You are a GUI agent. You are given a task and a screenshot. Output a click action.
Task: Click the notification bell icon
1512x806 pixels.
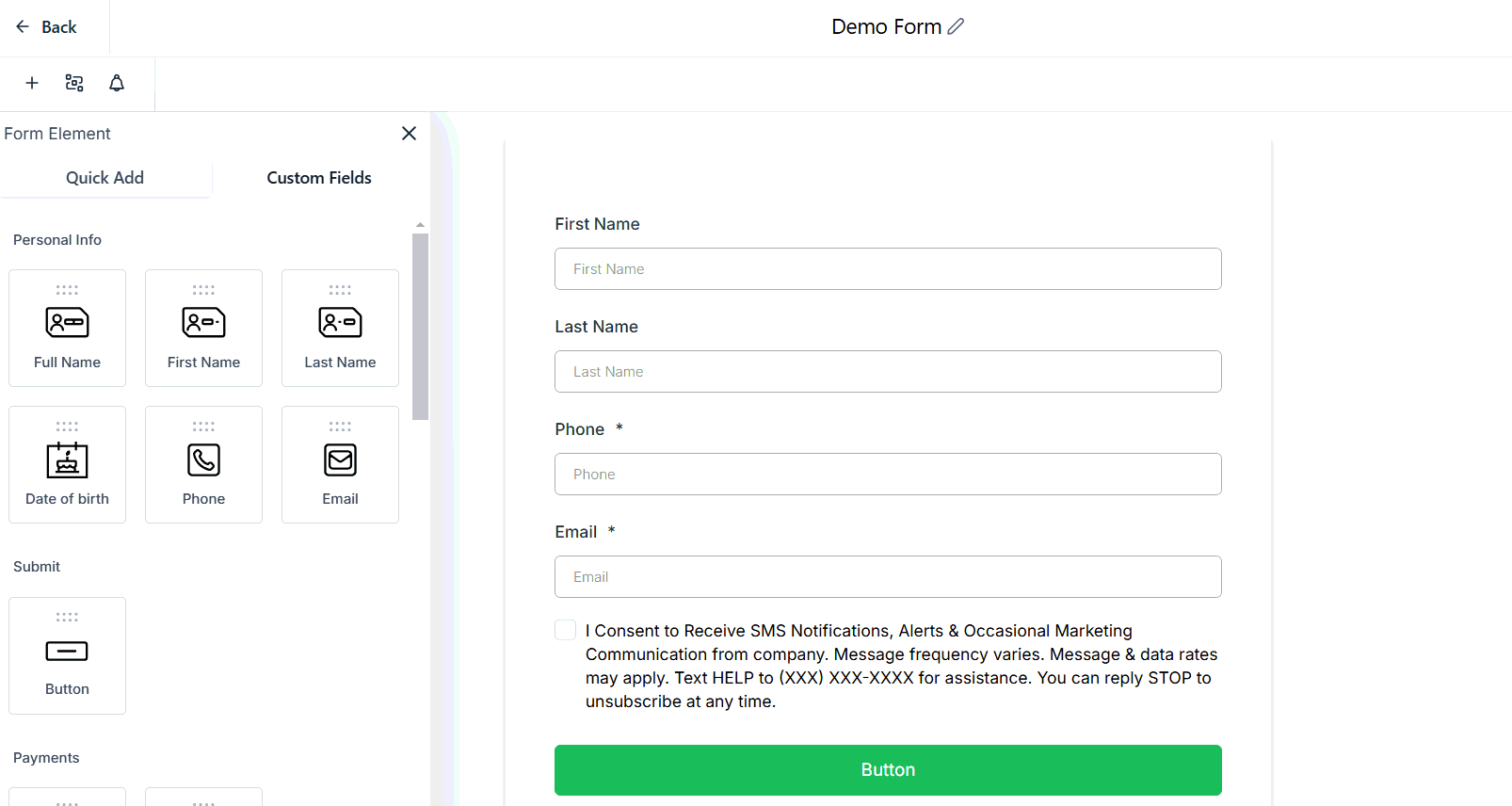click(x=117, y=83)
